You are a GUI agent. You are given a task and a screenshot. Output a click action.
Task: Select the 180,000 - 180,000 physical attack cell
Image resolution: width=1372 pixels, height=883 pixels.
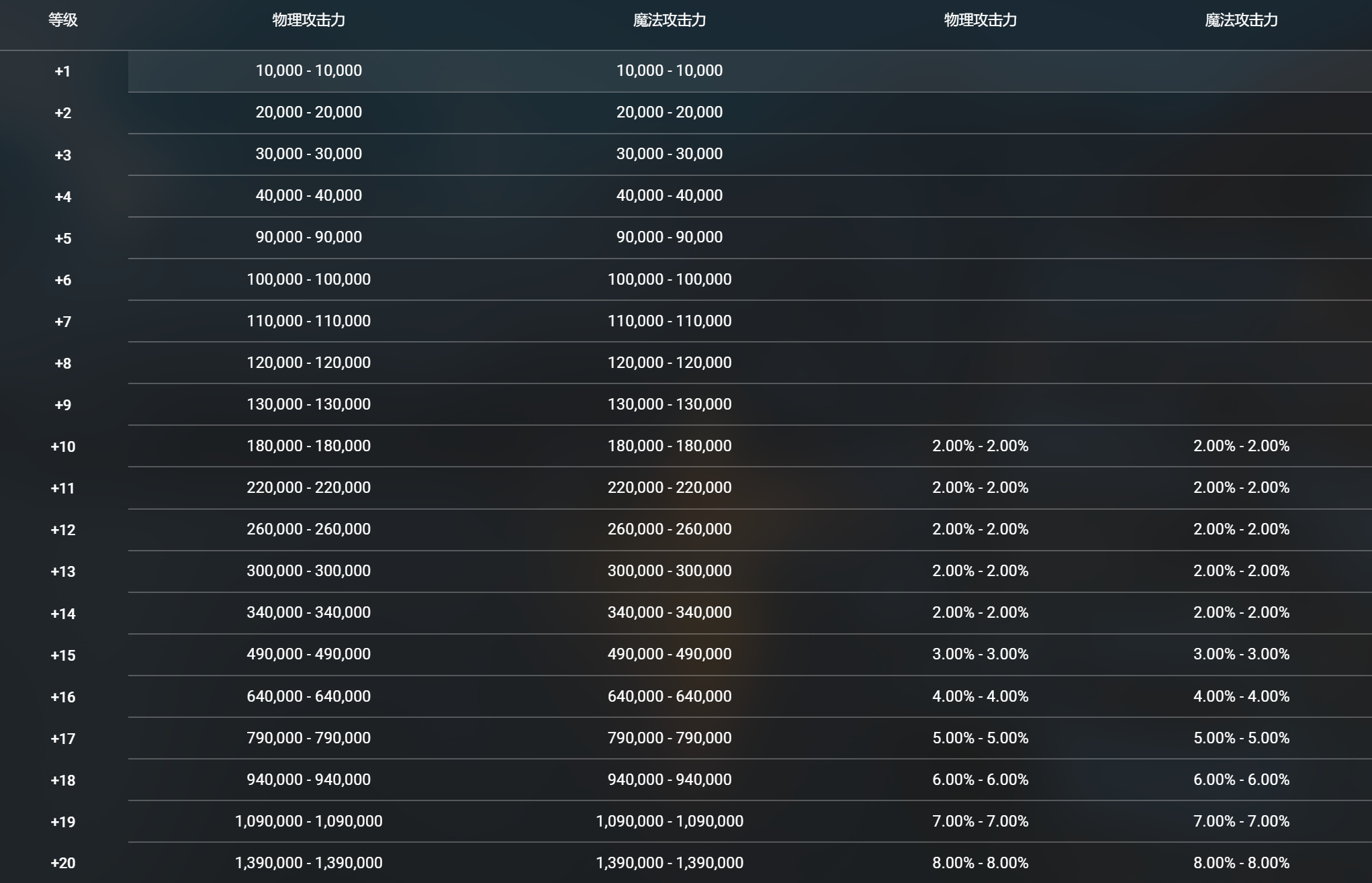[308, 446]
